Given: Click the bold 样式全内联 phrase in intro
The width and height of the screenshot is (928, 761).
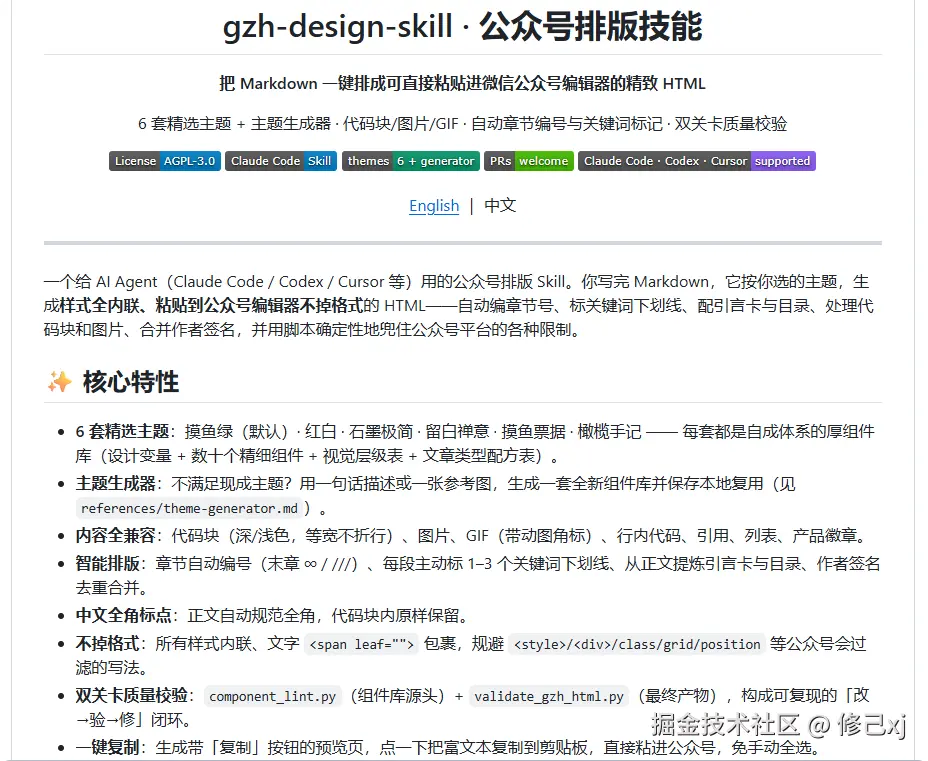Looking at the screenshot, I should (211, 305).
